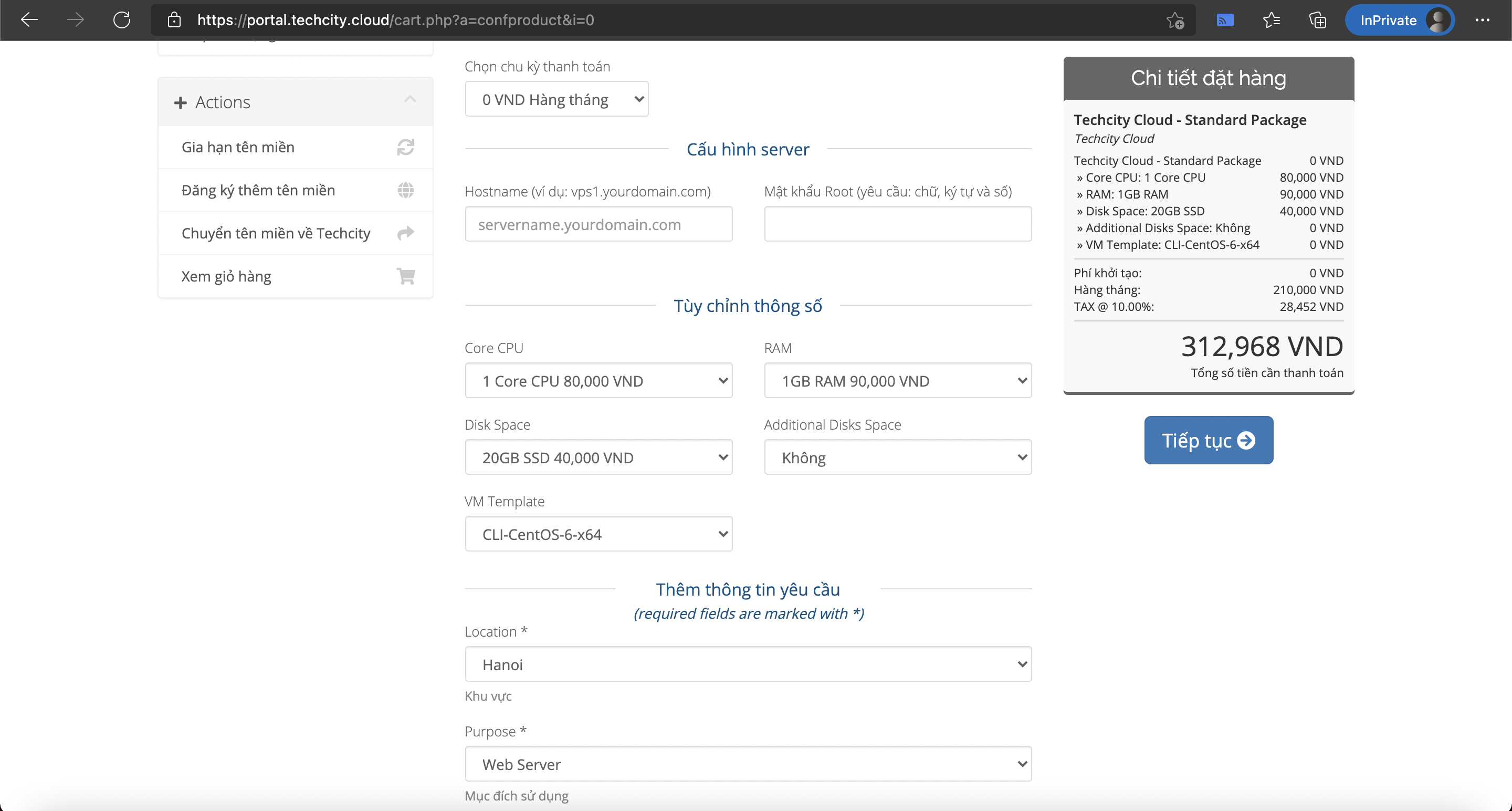The height and width of the screenshot is (811, 1512).
Task: Click cart icon beside Xem giỏ hàng
Action: click(406, 276)
